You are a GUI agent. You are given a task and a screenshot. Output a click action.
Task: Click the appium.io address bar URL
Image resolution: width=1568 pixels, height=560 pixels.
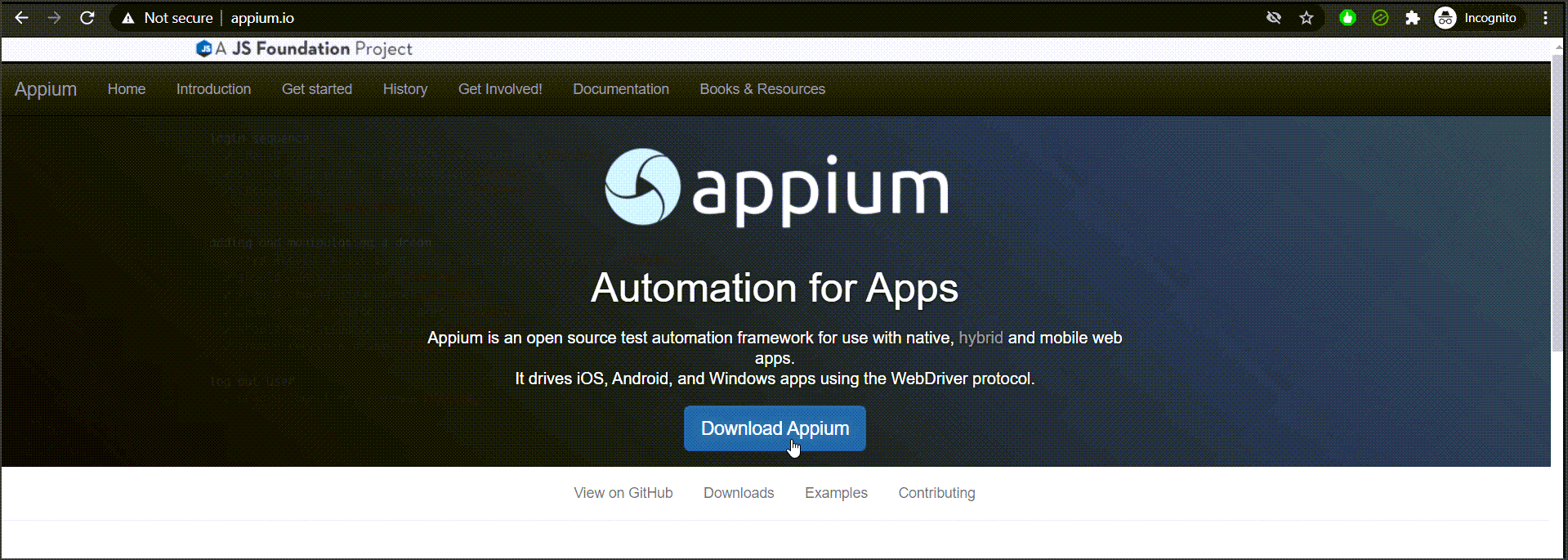click(x=262, y=18)
